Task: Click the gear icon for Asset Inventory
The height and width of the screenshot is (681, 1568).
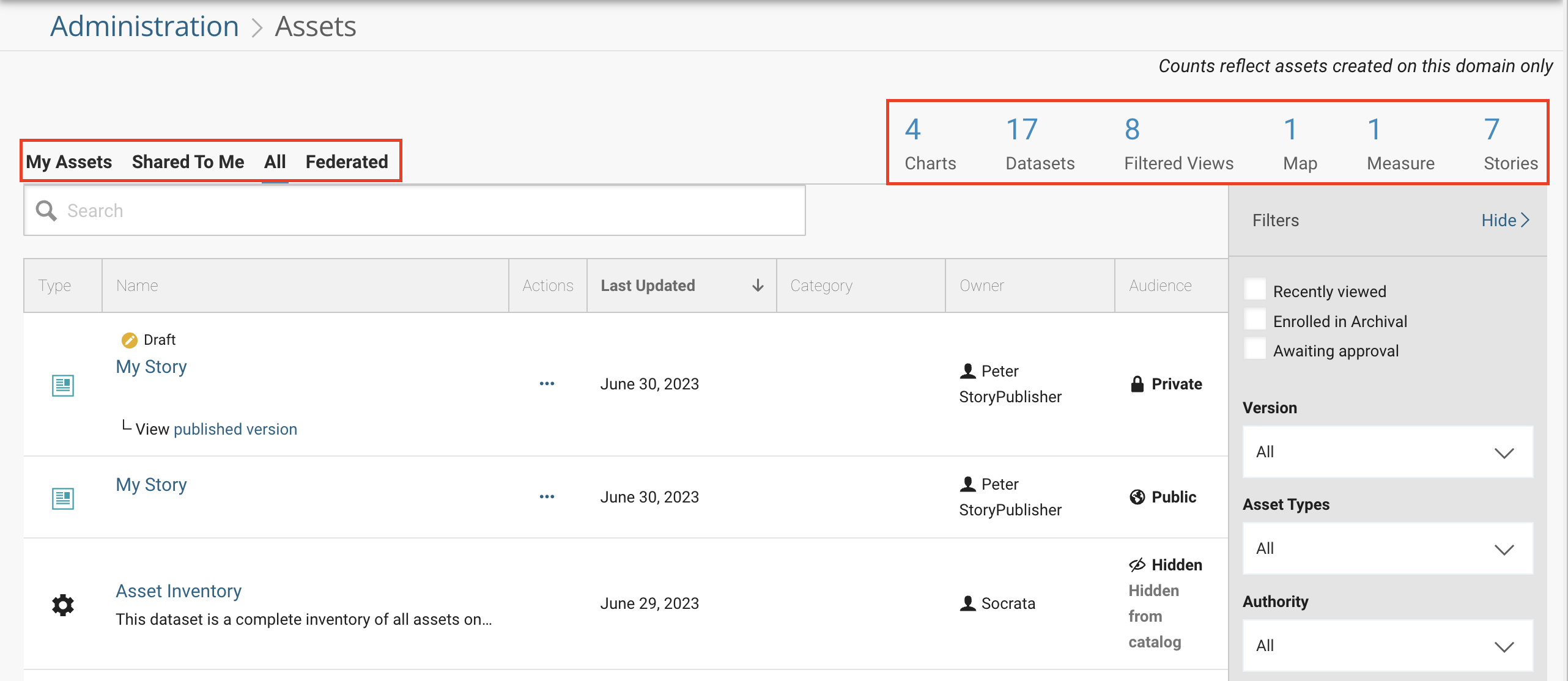Action: (x=63, y=605)
